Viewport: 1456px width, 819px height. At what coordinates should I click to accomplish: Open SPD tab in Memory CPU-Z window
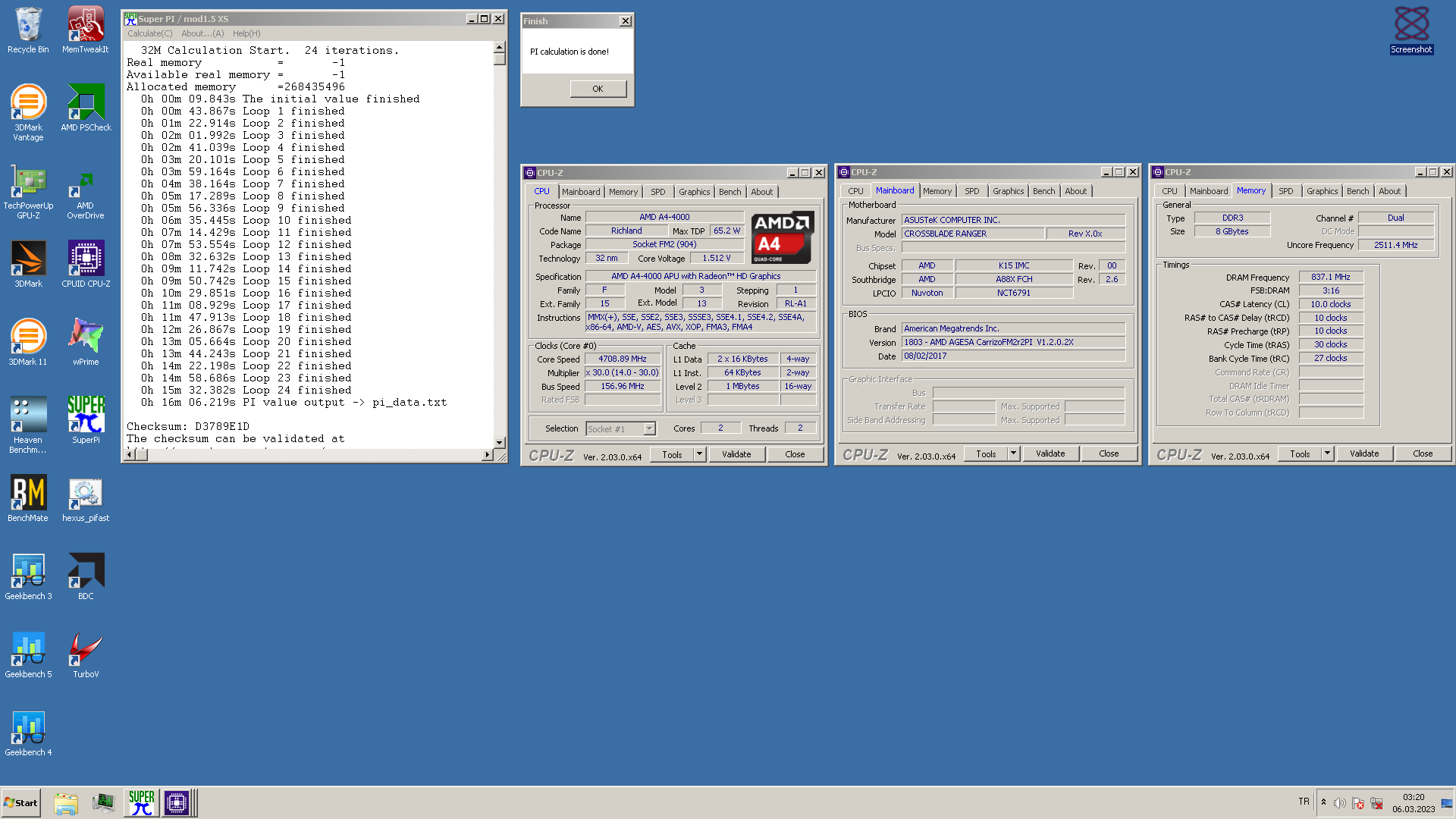(x=1286, y=191)
